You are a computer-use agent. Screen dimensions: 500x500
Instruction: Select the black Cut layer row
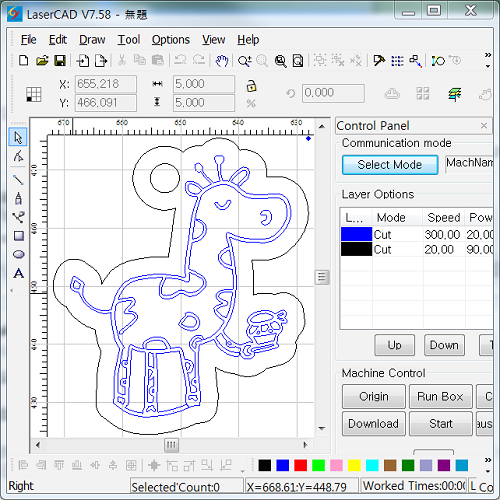[417, 249]
